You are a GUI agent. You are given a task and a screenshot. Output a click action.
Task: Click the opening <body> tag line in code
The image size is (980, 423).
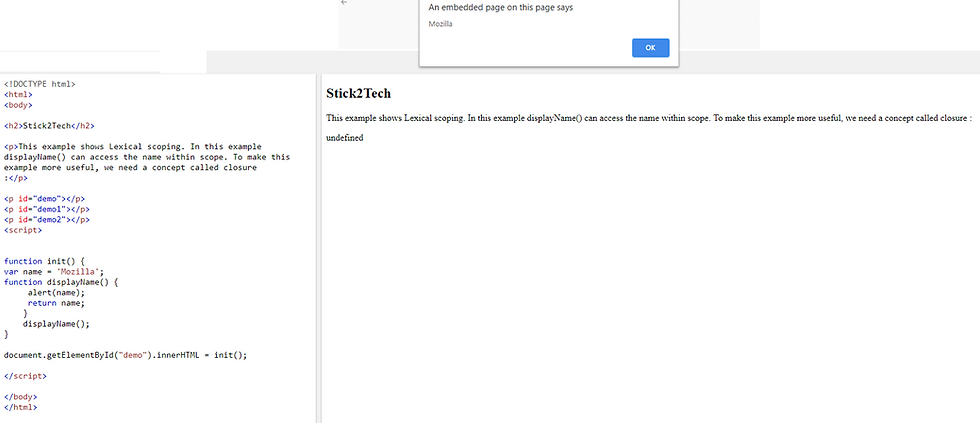[x=18, y=105]
